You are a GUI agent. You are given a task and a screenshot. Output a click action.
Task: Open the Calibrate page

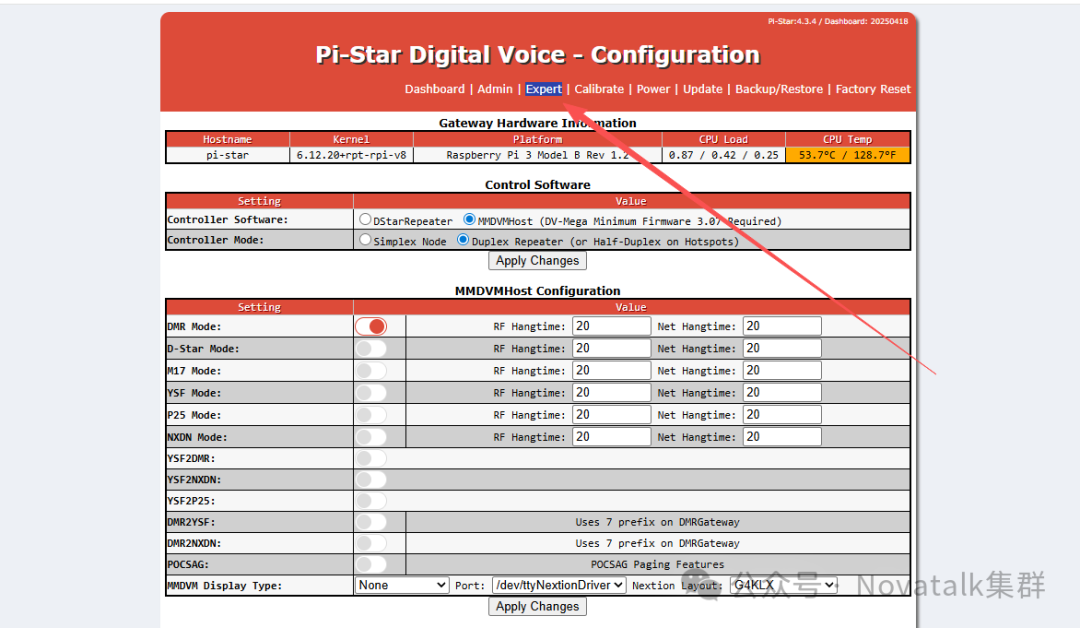pos(599,89)
